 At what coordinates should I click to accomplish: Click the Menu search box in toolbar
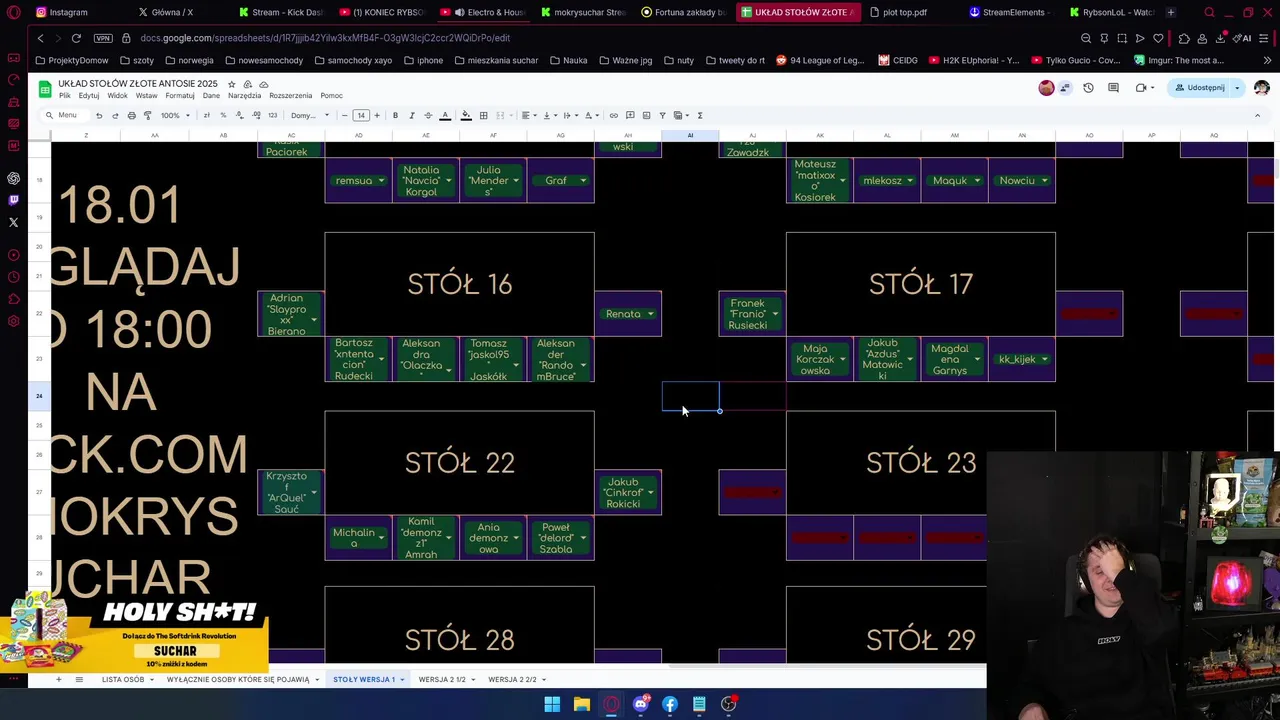[x=67, y=115]
